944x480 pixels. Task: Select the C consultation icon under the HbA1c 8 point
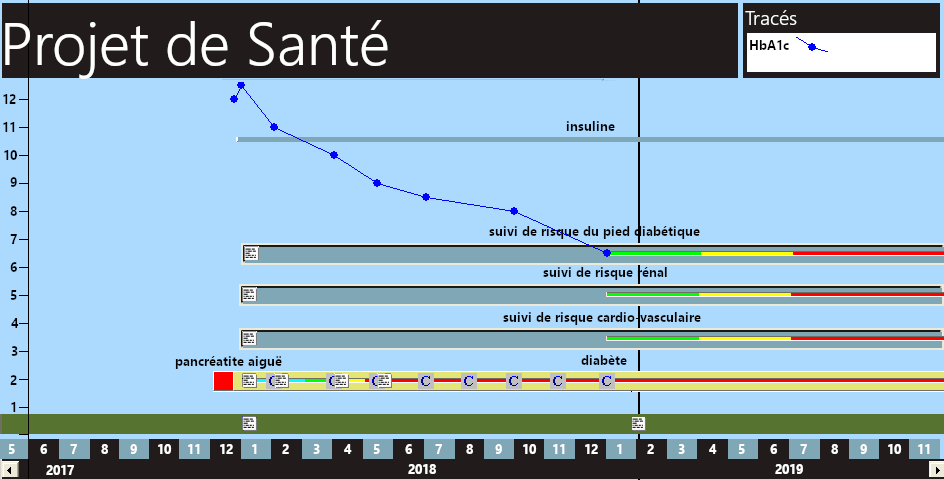point(514,381)
